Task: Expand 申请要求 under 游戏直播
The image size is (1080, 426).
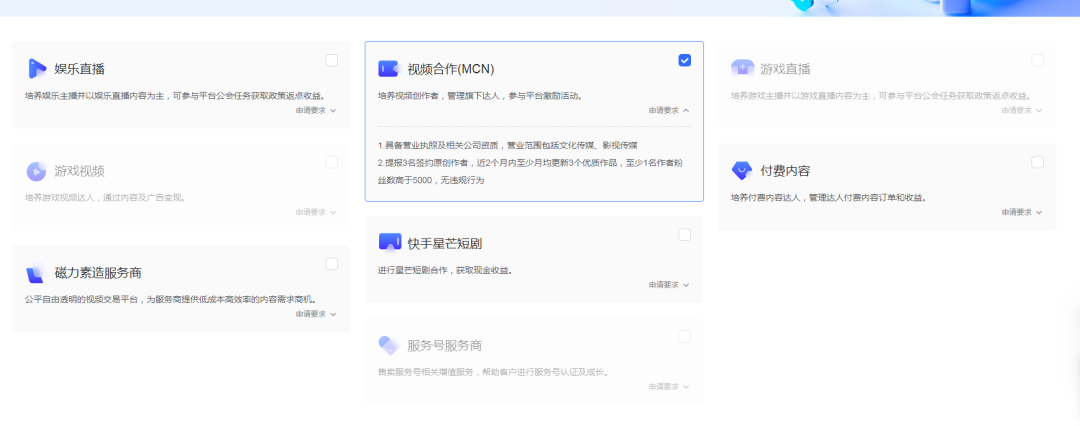Action: point(1021,110)
